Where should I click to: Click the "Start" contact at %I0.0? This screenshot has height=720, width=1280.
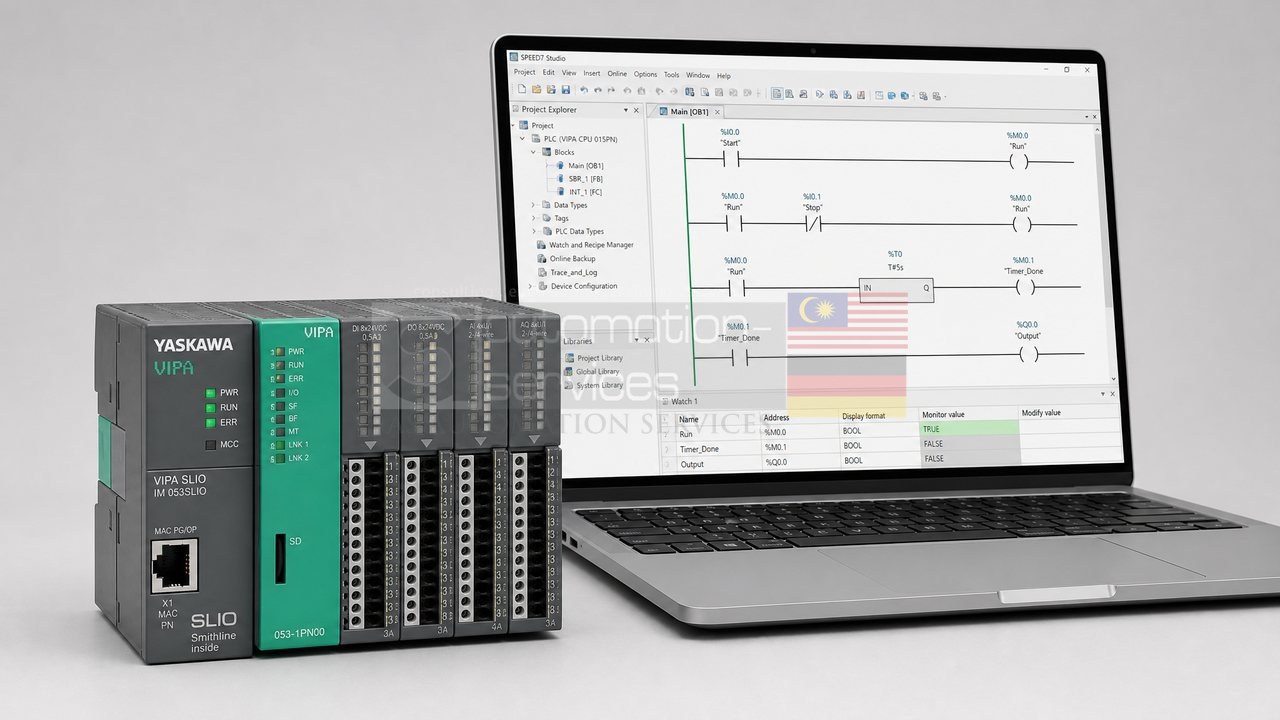pyautogui.click(x=730, y=158)
